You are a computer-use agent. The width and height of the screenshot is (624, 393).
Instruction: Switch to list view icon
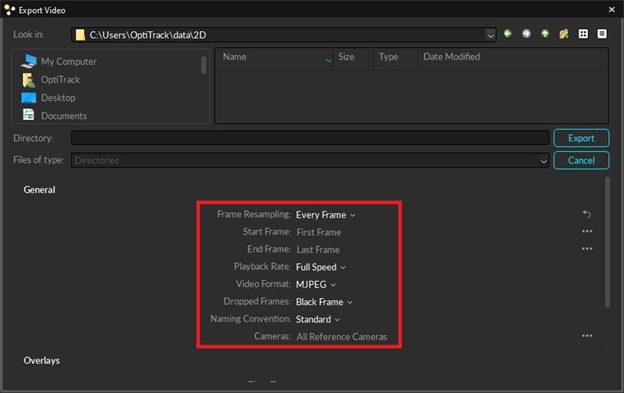583,34
